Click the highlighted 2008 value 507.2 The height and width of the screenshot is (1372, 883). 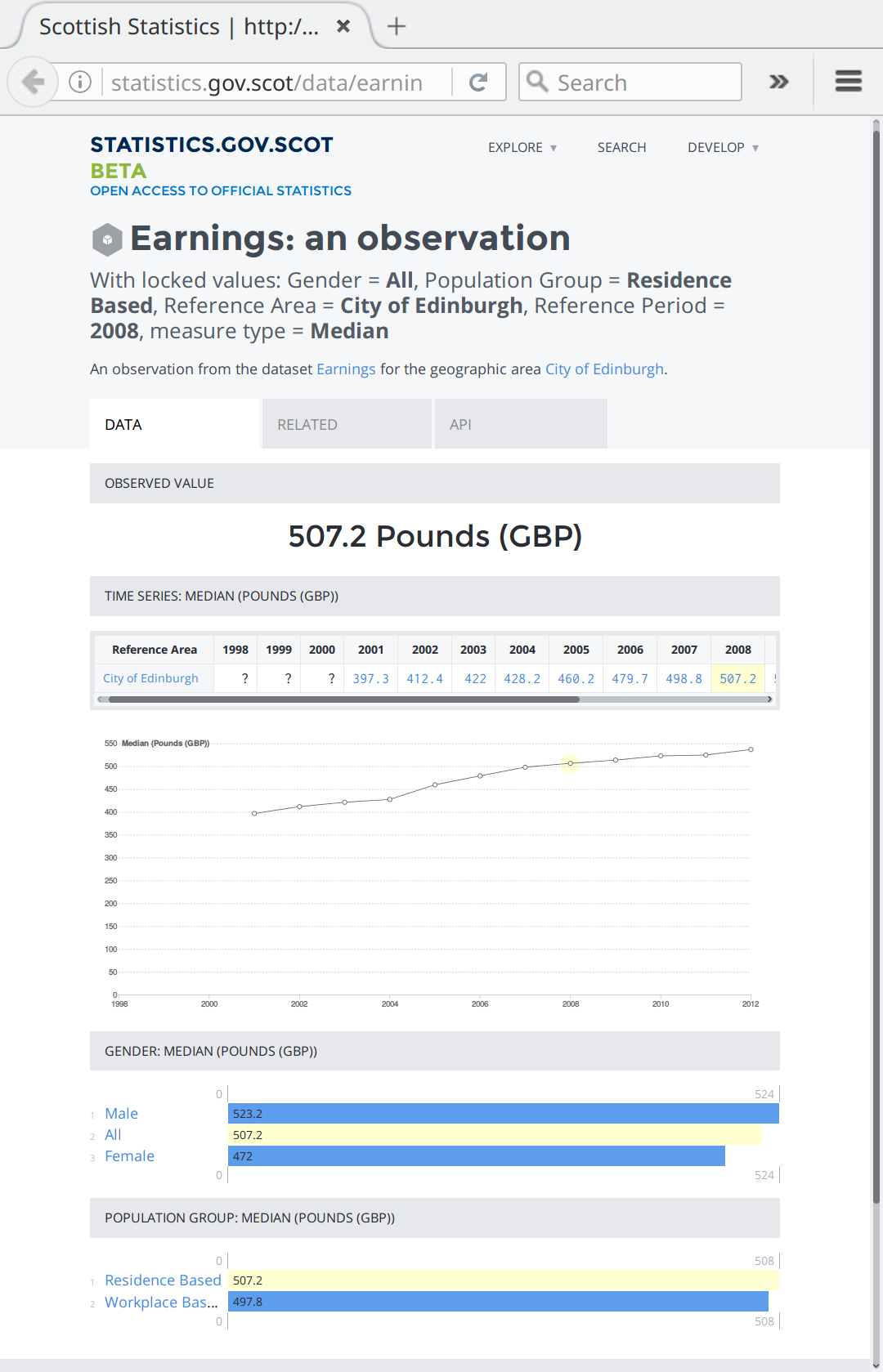click(738, 679)
